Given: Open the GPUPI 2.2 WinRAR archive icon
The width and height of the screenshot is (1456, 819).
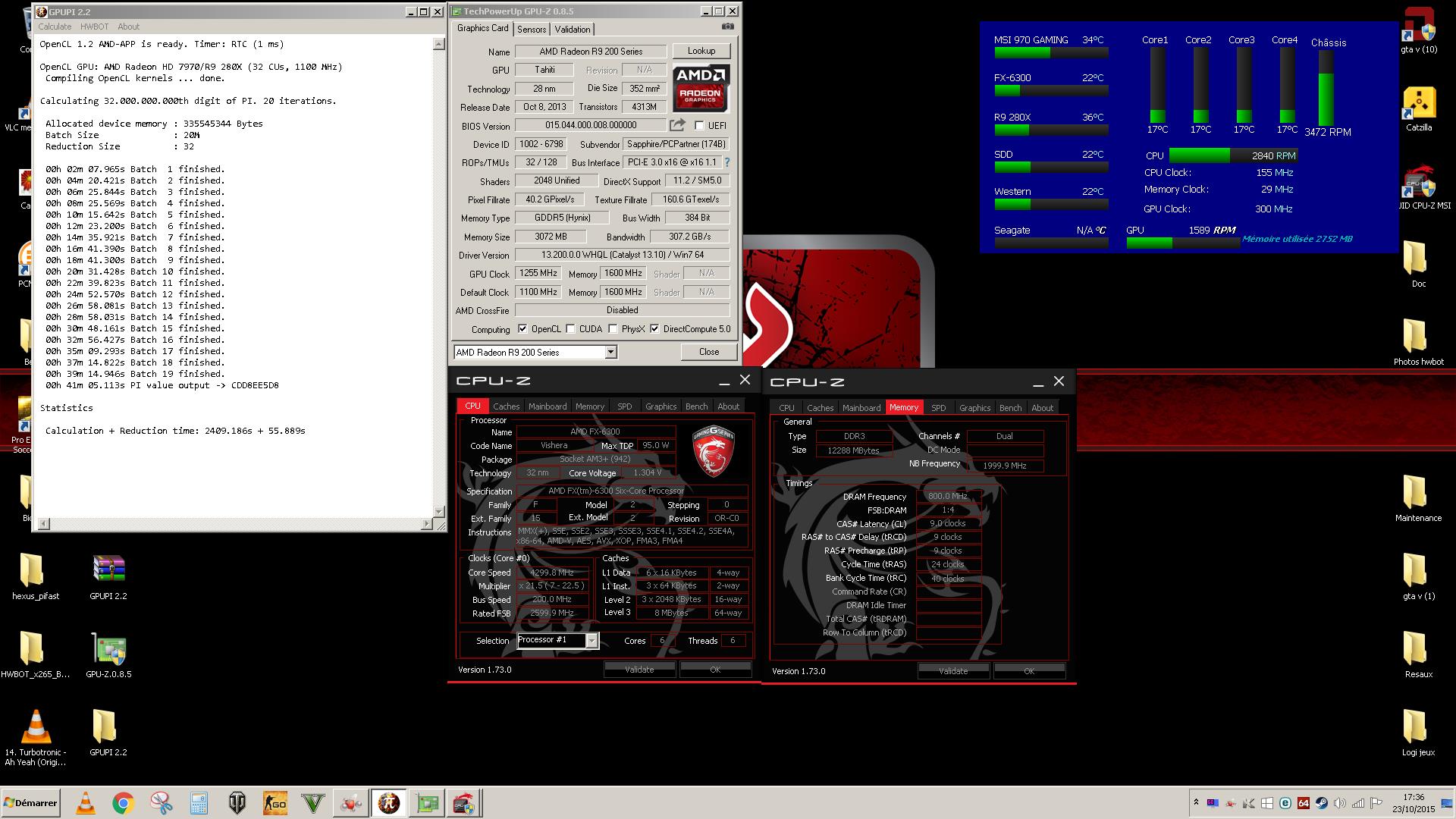Looking at the screenshot, I should click(108, 576).
